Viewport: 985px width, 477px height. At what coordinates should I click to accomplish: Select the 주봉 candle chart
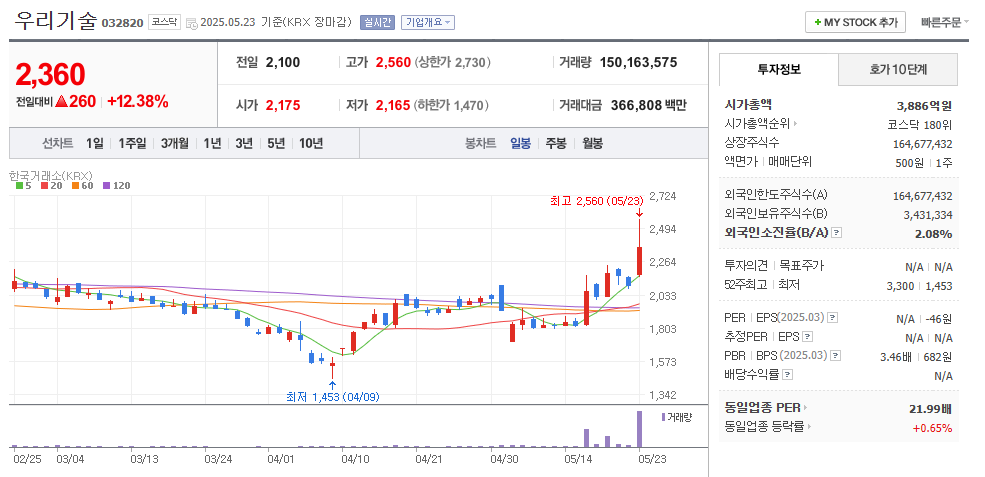pyautogui.click(x=555, y=143)
